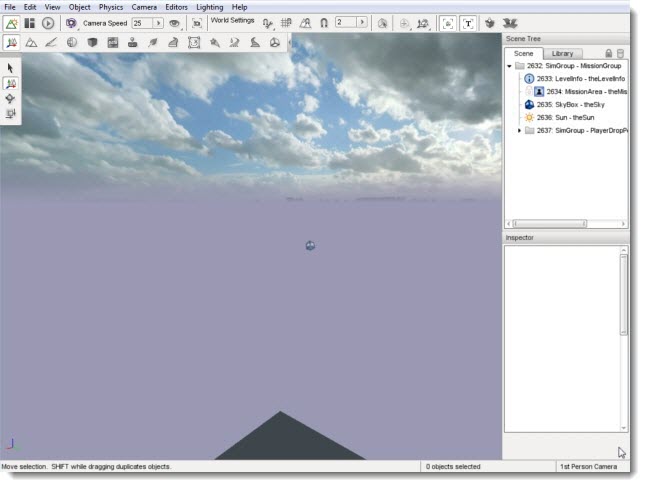Screen dimensions: 645x487
Task: Open the Road Editor
Action: (x=255, y=42)
